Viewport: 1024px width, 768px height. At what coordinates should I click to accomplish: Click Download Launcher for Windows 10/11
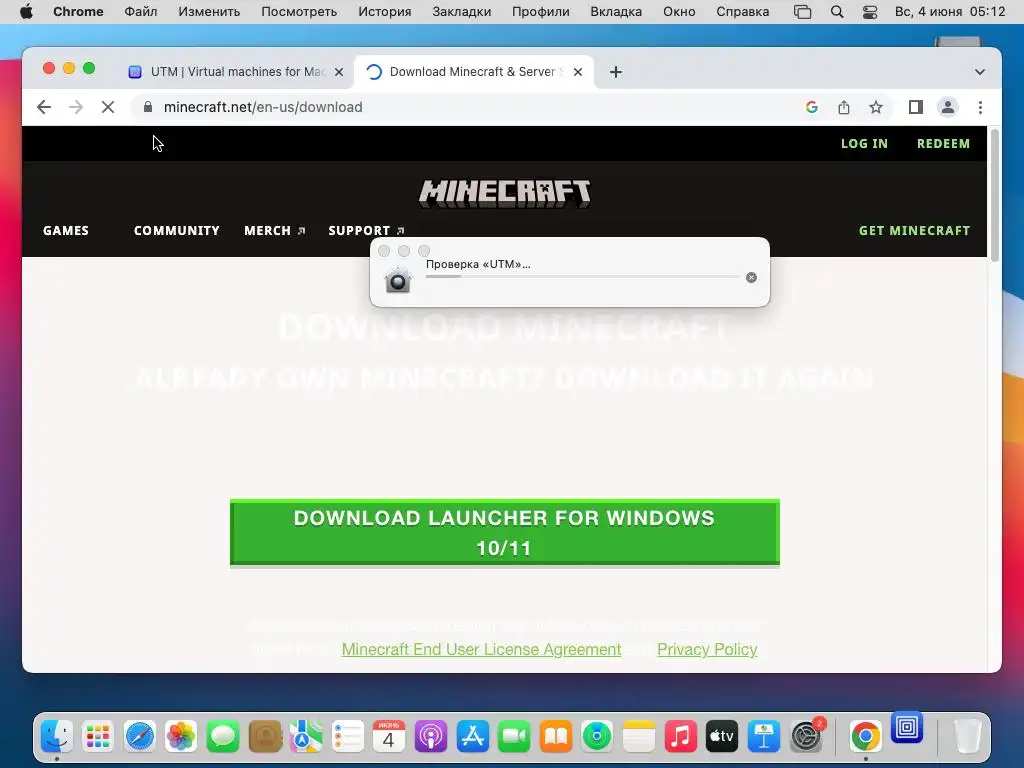[505, 532]
